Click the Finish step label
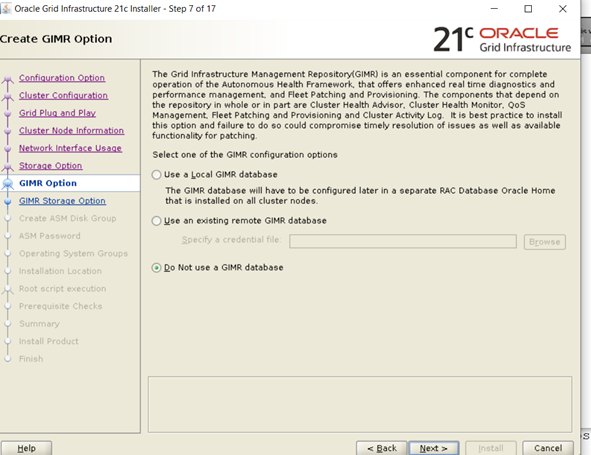The width and height of the screenshot is (591, 455). click(x=31, y=359)
